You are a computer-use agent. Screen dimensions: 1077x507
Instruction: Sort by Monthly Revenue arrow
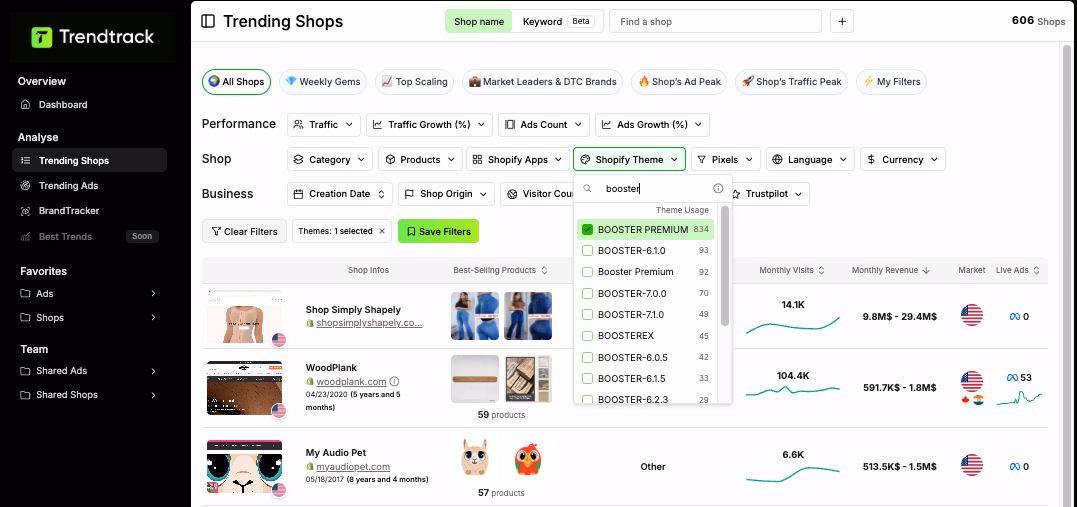(927, 271)
